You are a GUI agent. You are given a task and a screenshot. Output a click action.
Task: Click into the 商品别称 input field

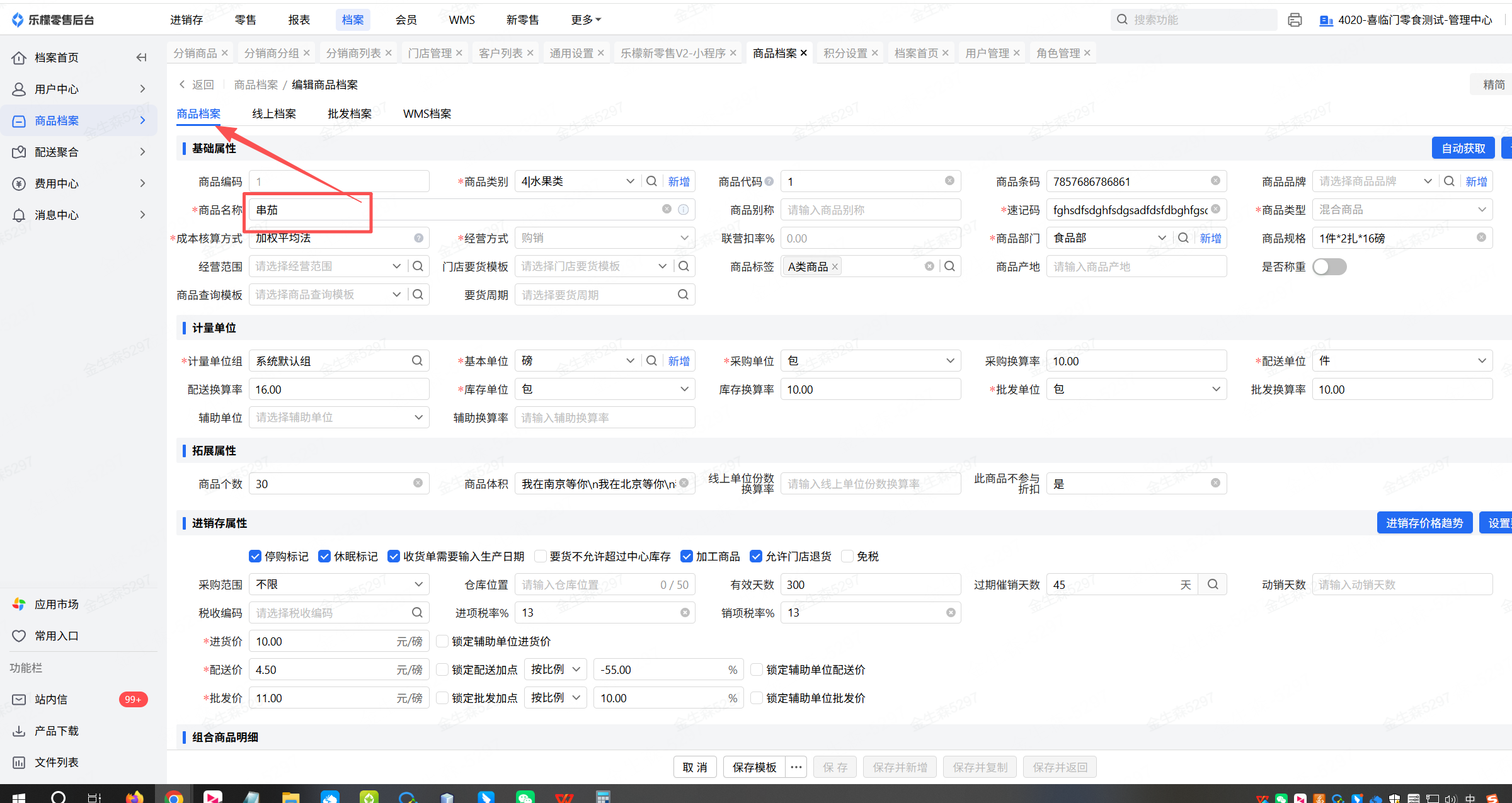click(x=870, y=210)
